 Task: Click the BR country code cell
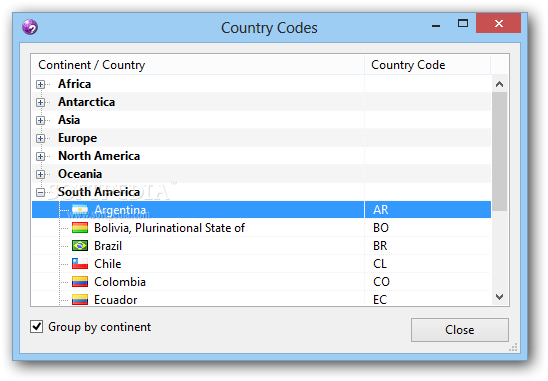point(428,246)
